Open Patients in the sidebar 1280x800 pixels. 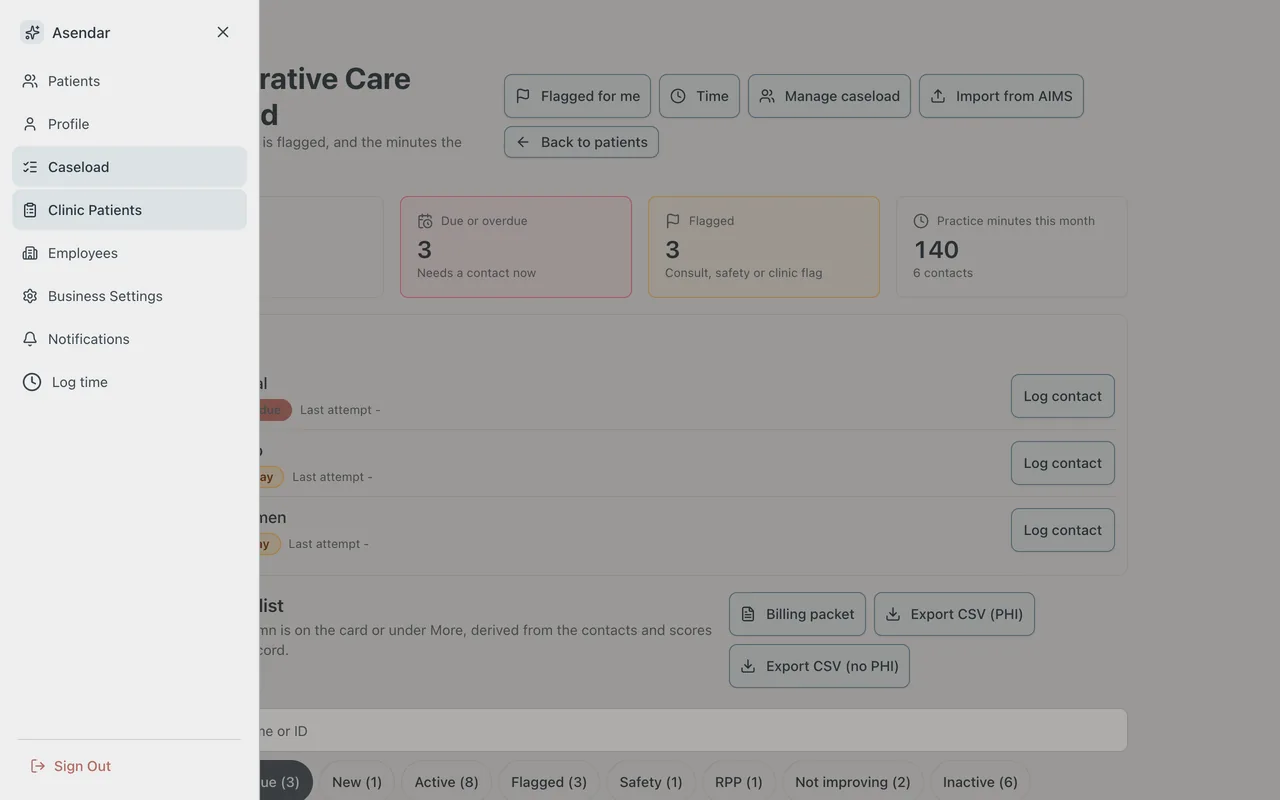tap(129, 81)
